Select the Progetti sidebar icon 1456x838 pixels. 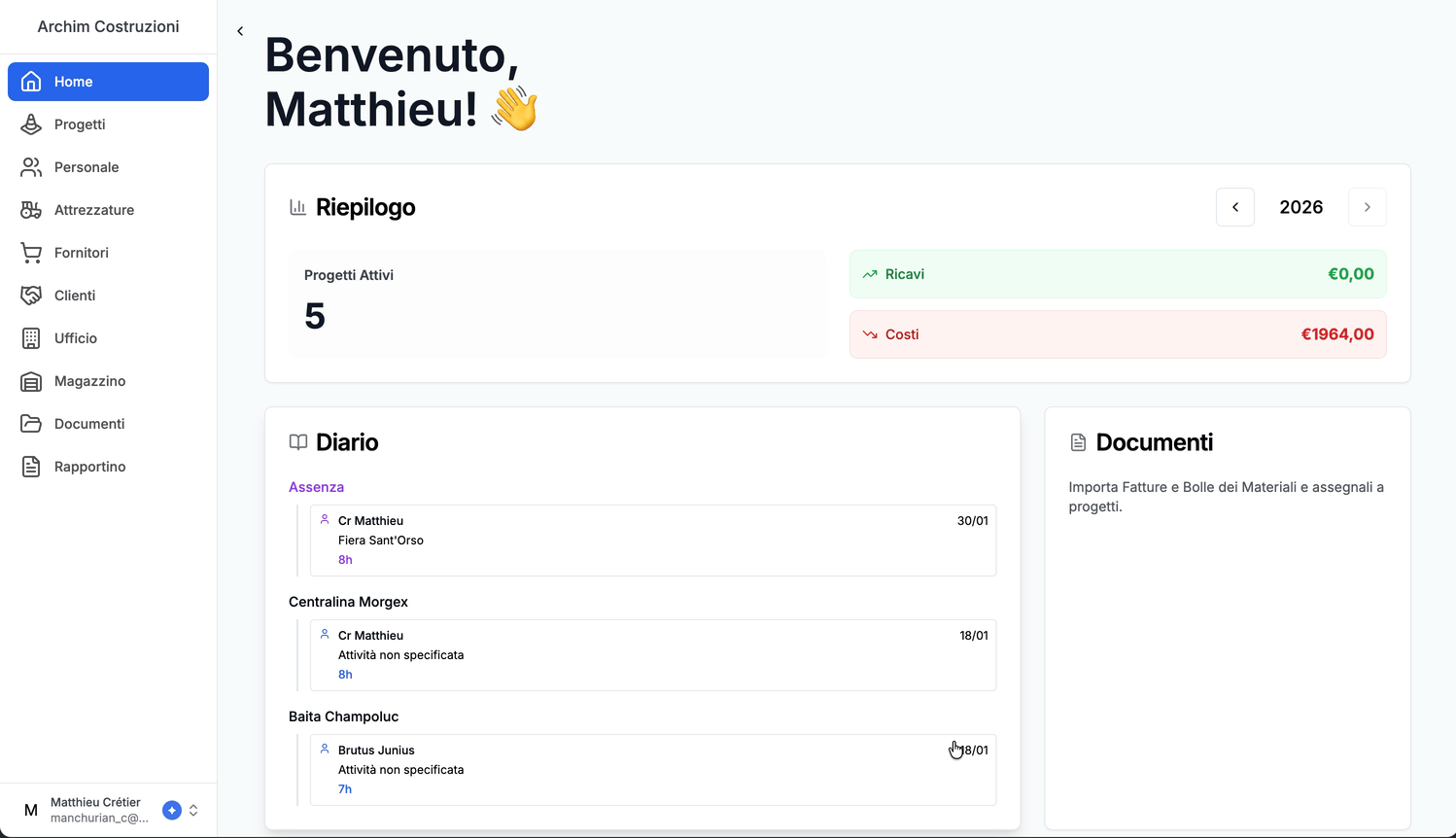[x=29, y=124]
